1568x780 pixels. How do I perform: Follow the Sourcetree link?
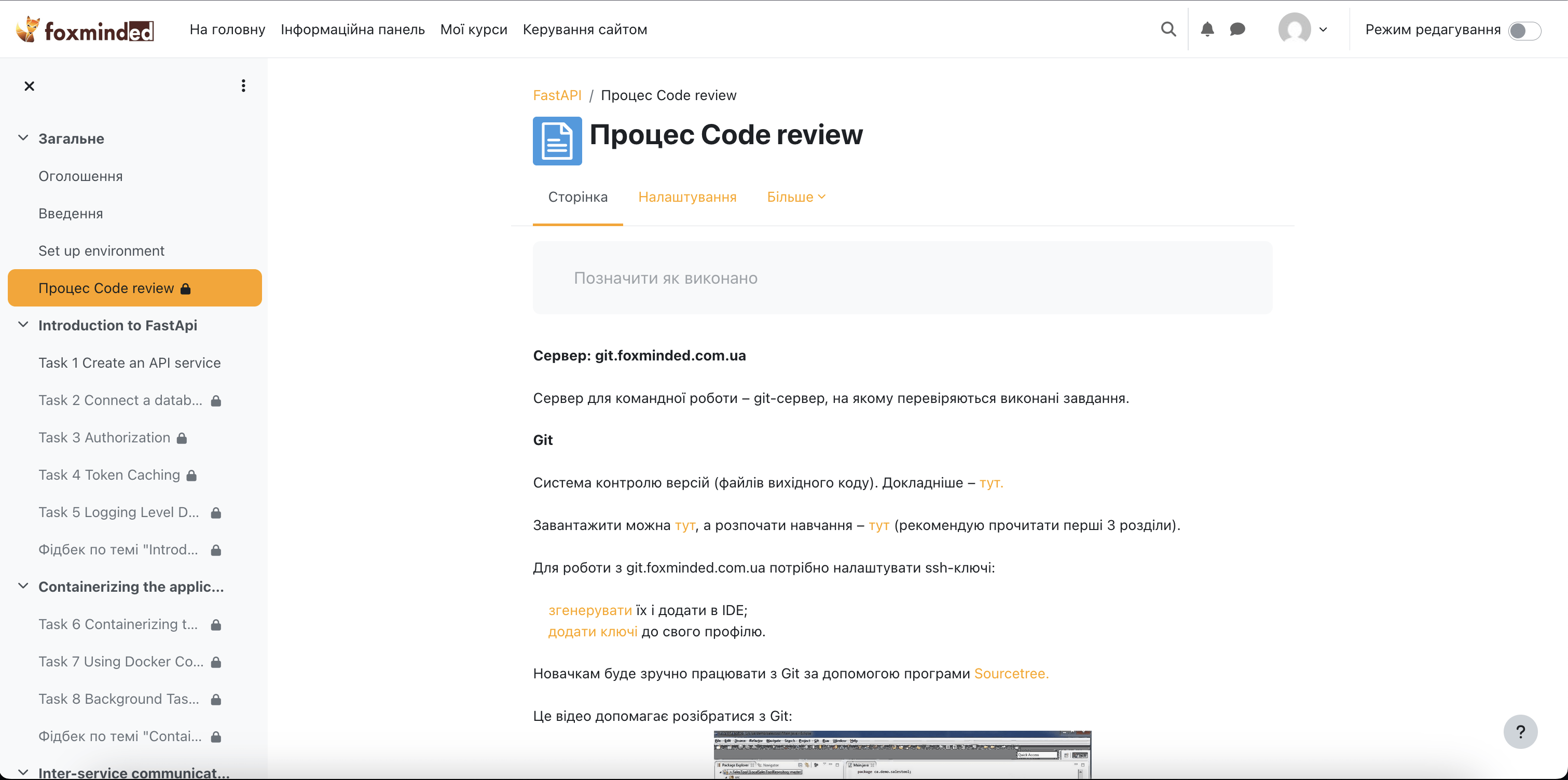click(1010, 674)
